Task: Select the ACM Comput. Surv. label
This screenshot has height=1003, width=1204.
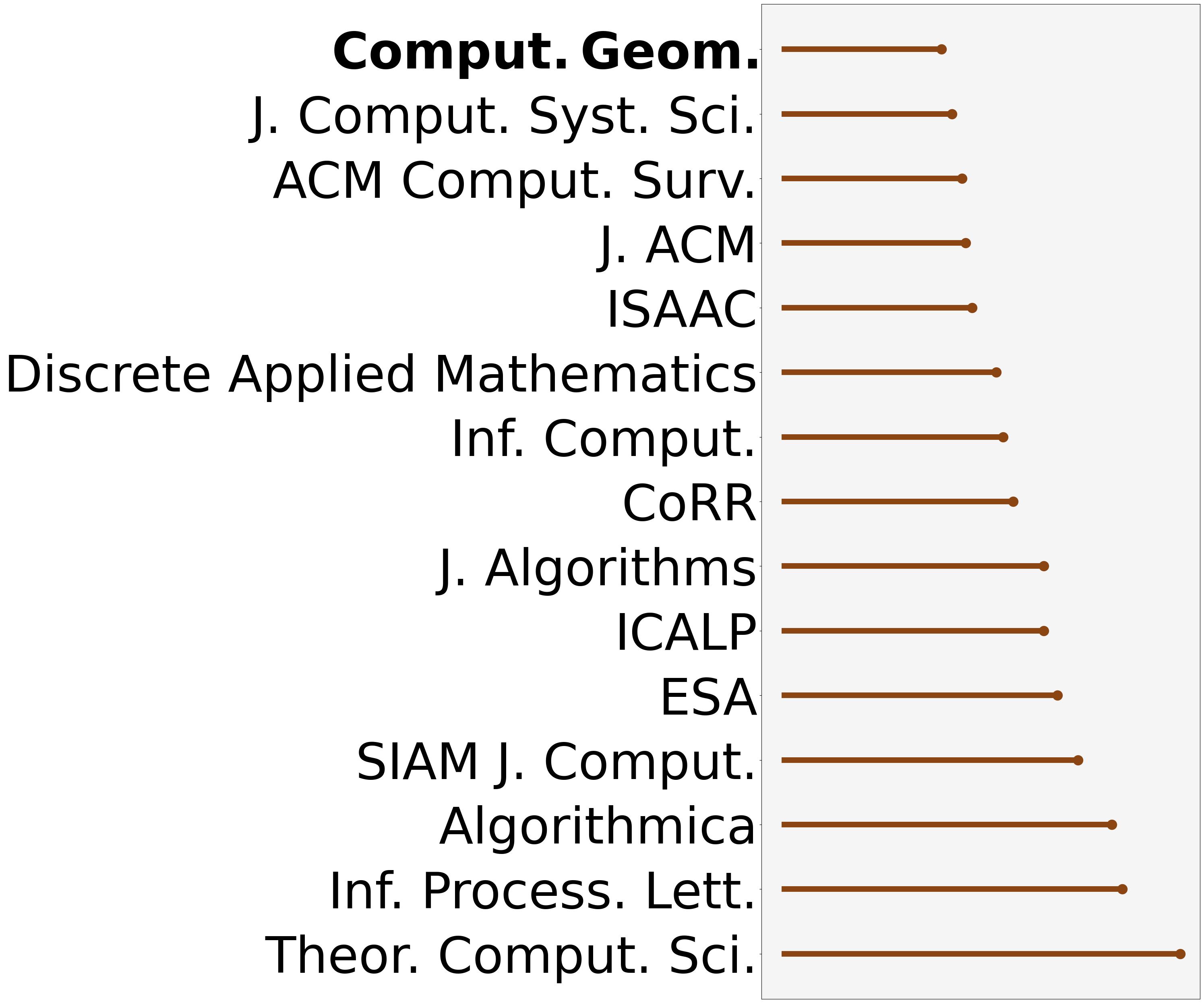Action: pos(514,180)
